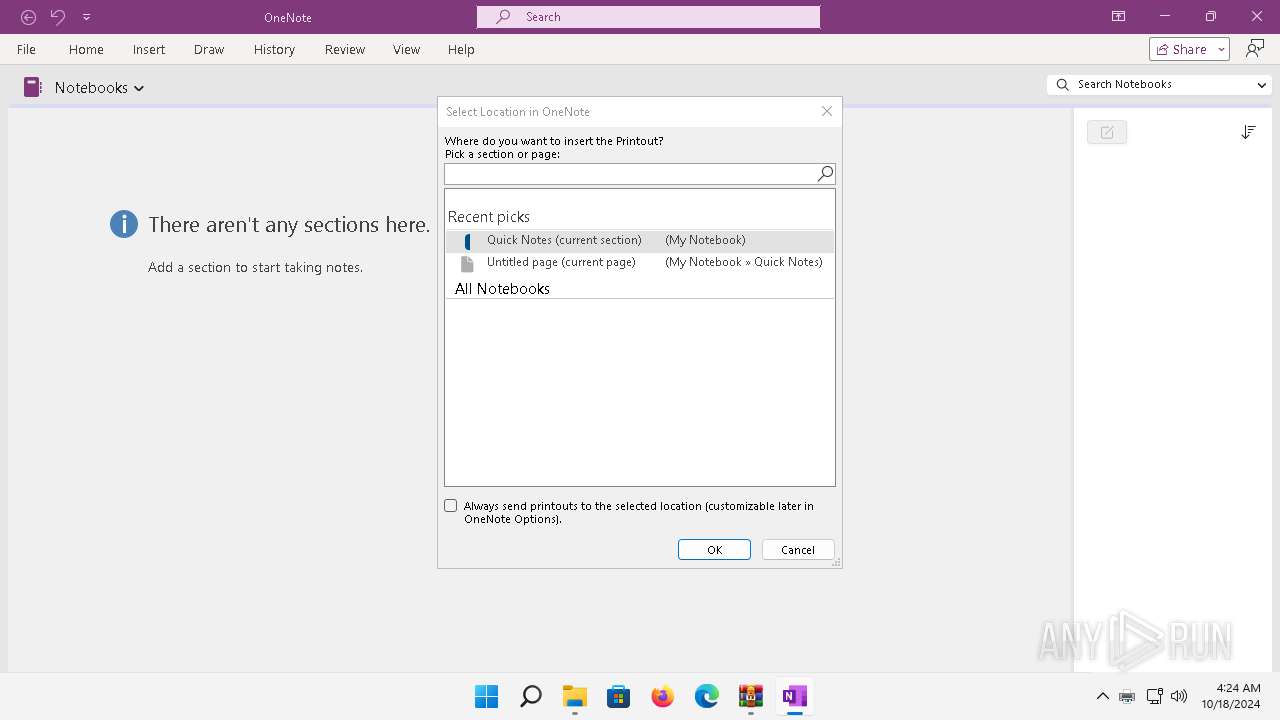1280x720 pixels.
Task: Focus the OneNote Search box
Action: (648, 17)
